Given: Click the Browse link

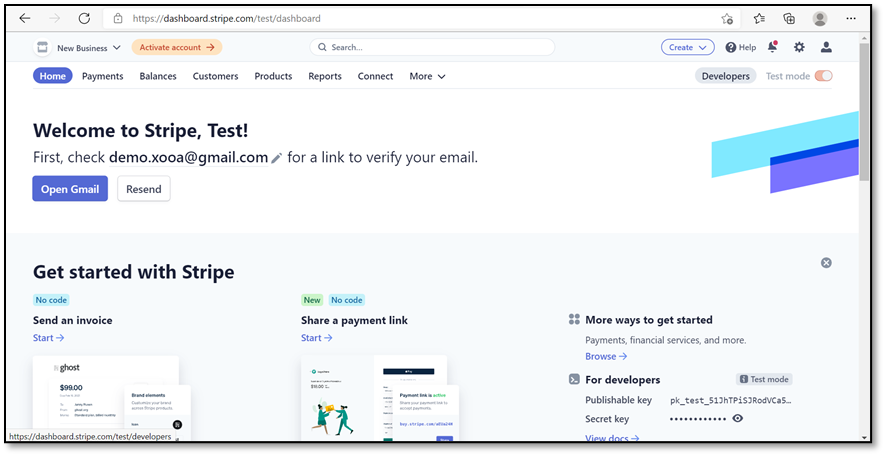Looking at the screenshot, I should coord(606,356).
